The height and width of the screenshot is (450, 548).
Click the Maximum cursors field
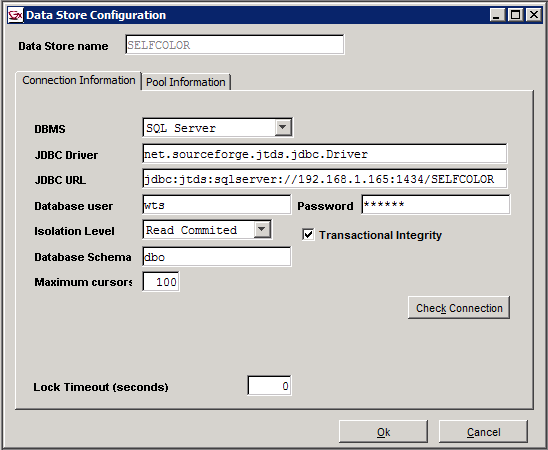(x=161, y=282)
